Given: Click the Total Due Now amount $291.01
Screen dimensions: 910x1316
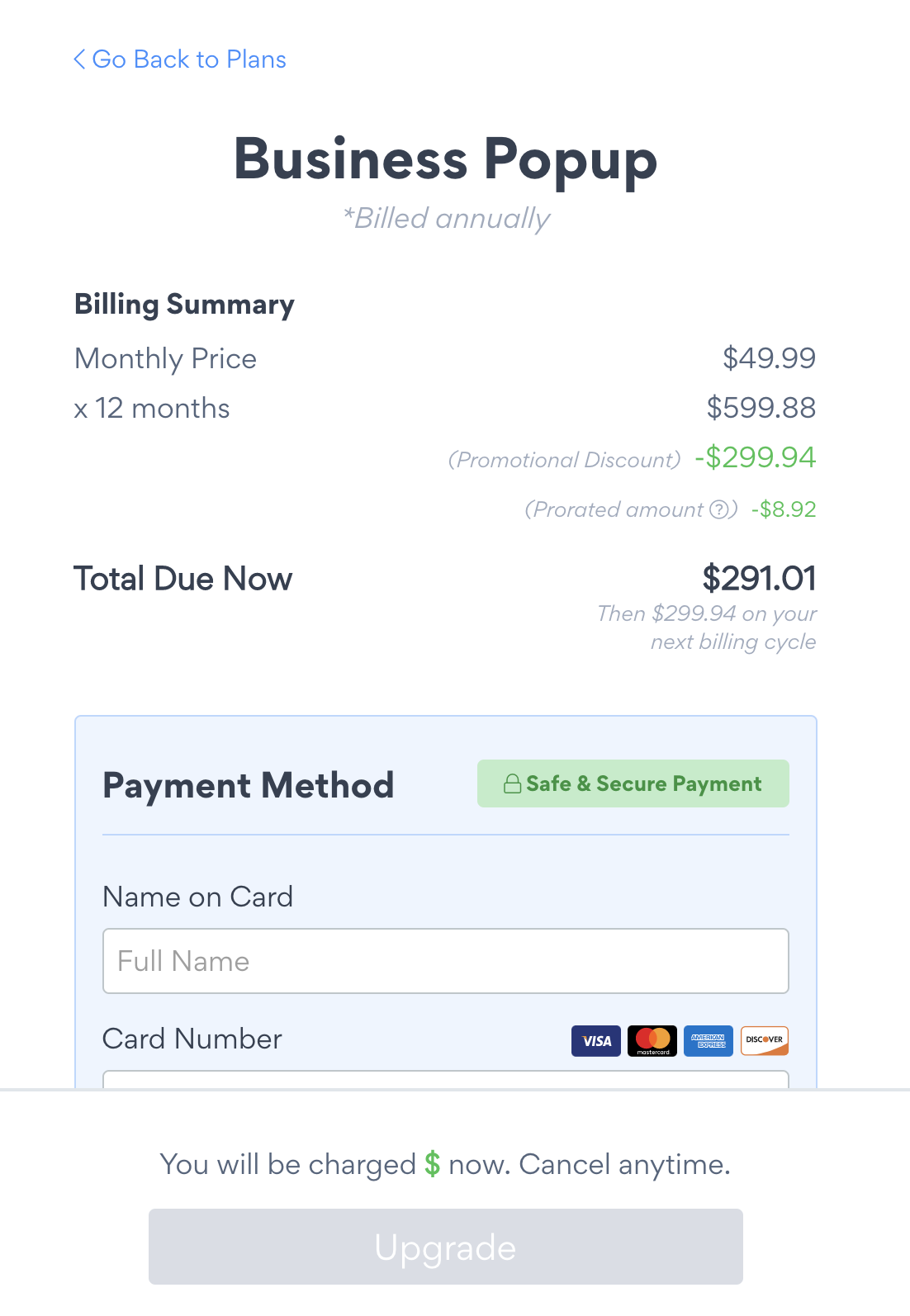Looking at the screenshot, I should coord(759,578).
